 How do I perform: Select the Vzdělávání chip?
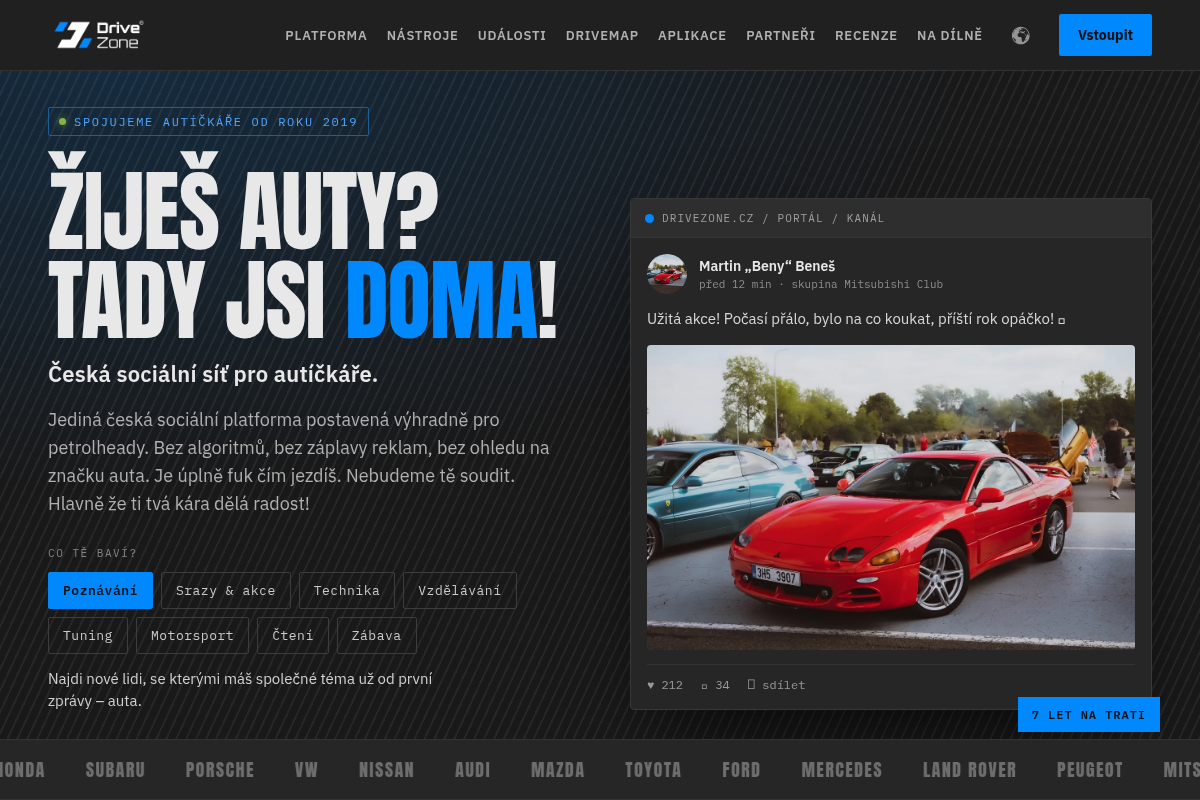pyautogui.click(x=460, y=590)
